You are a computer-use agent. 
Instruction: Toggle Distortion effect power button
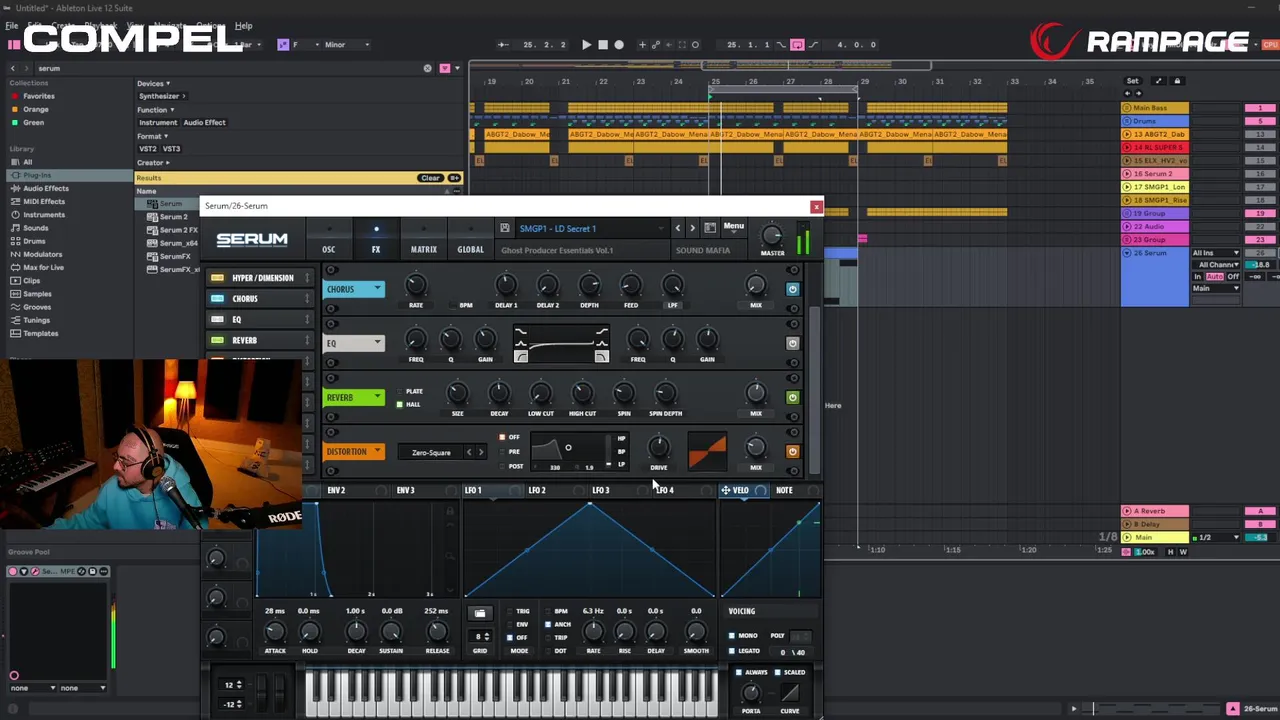point(792,451)
